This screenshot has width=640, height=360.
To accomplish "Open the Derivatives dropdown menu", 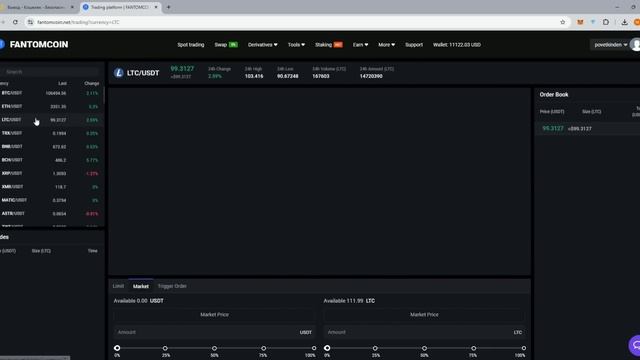I will 262,44.
